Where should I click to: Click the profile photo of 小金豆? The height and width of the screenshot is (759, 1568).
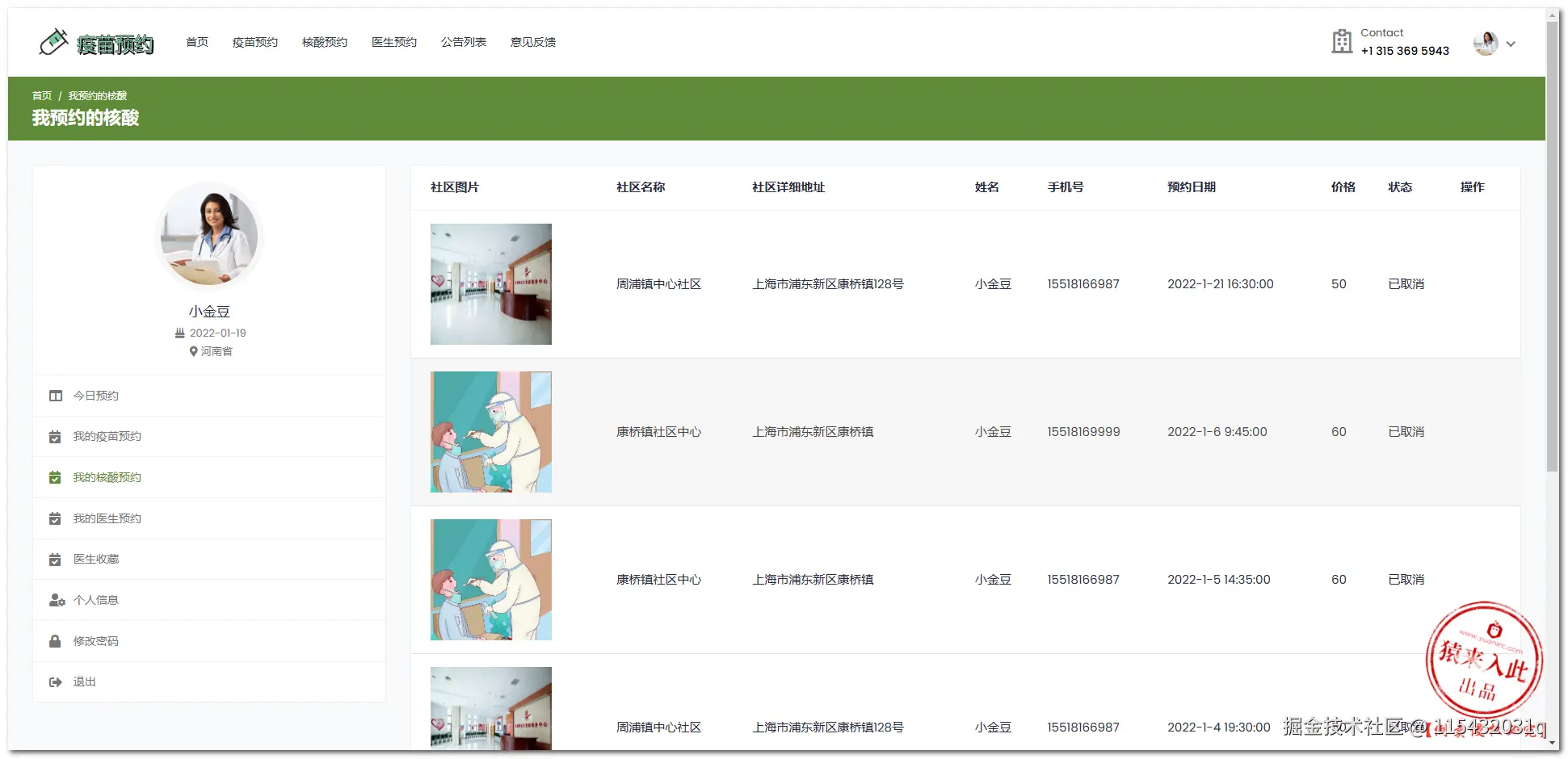(209, 236)
